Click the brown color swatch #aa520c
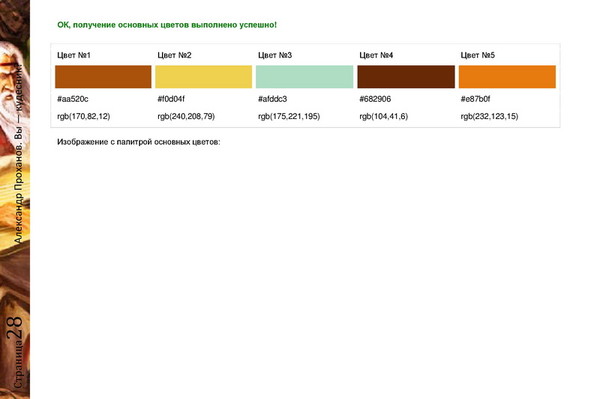 [x=103, y=77]
